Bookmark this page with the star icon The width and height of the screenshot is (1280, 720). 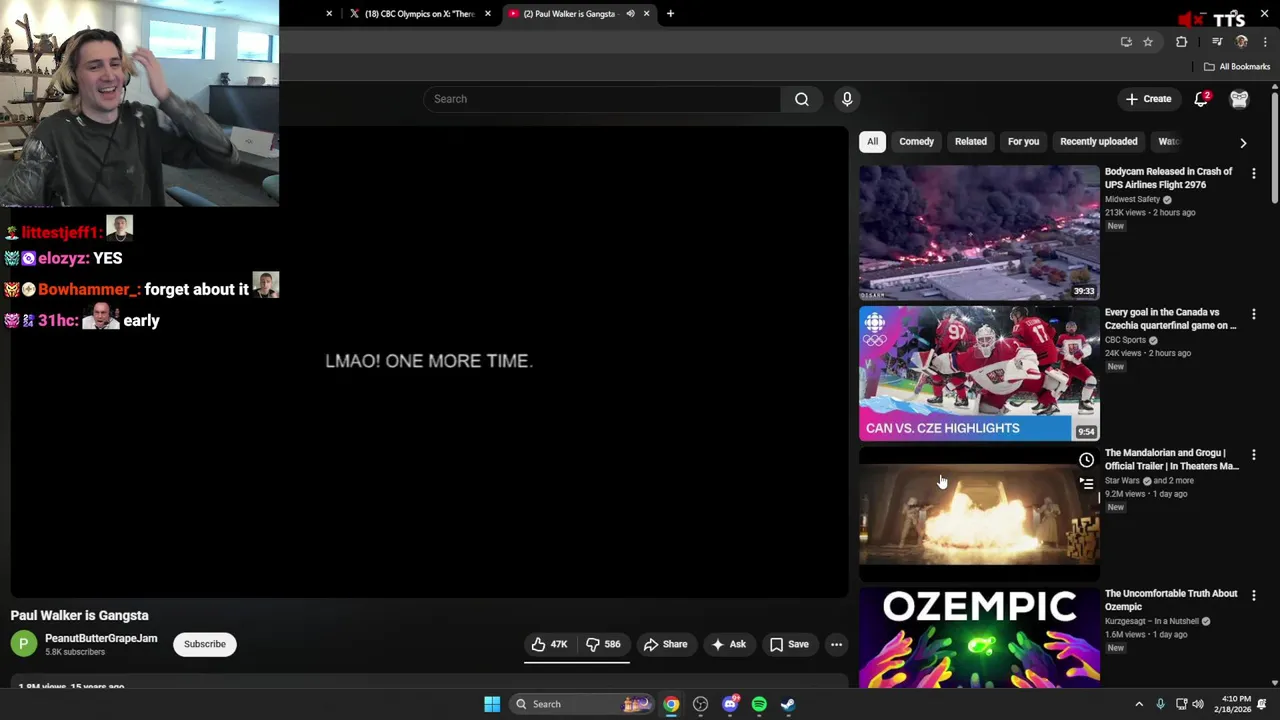click(x=1148, y=42)
